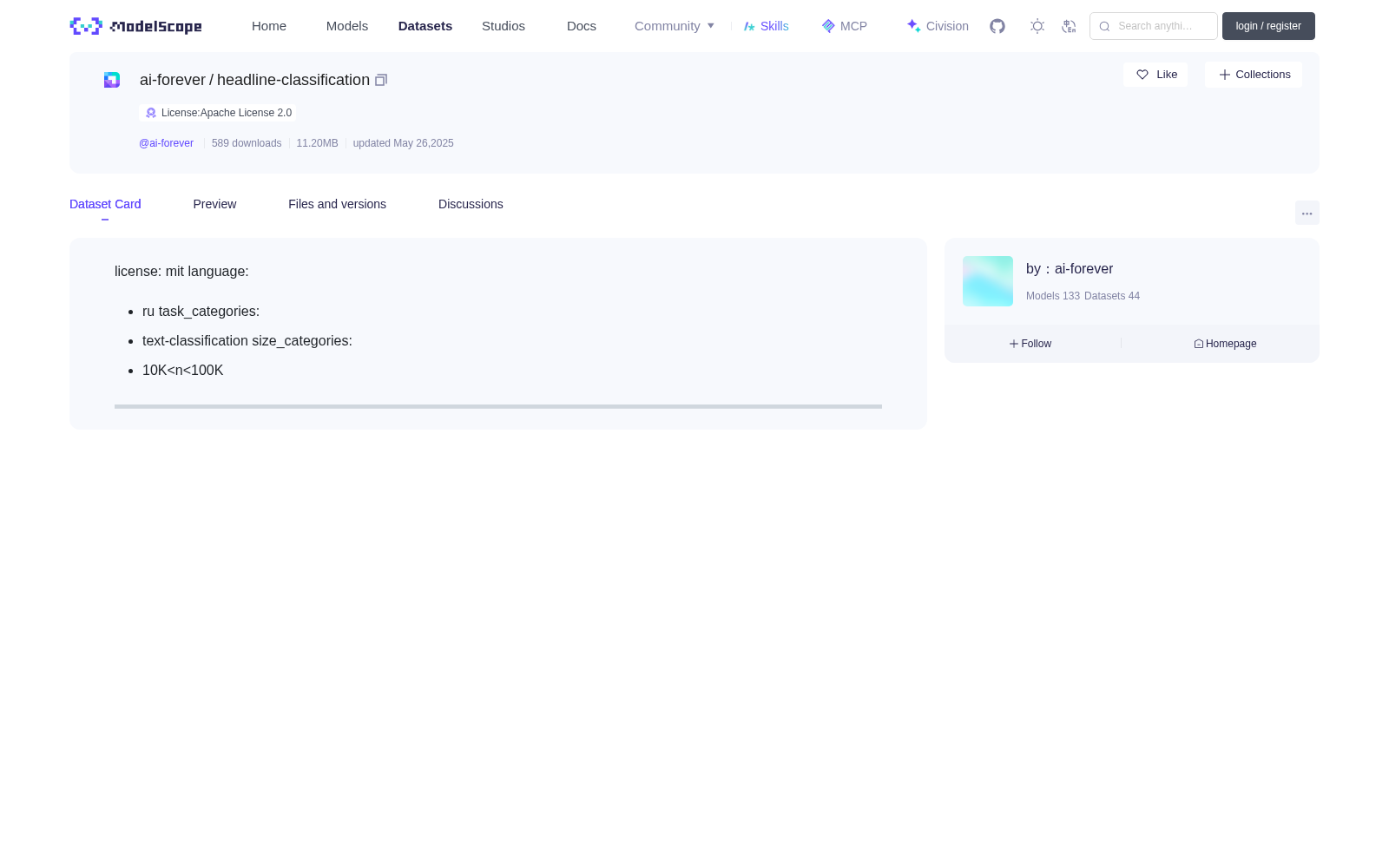Expand the Community dropdown

[x=675, y=26]
